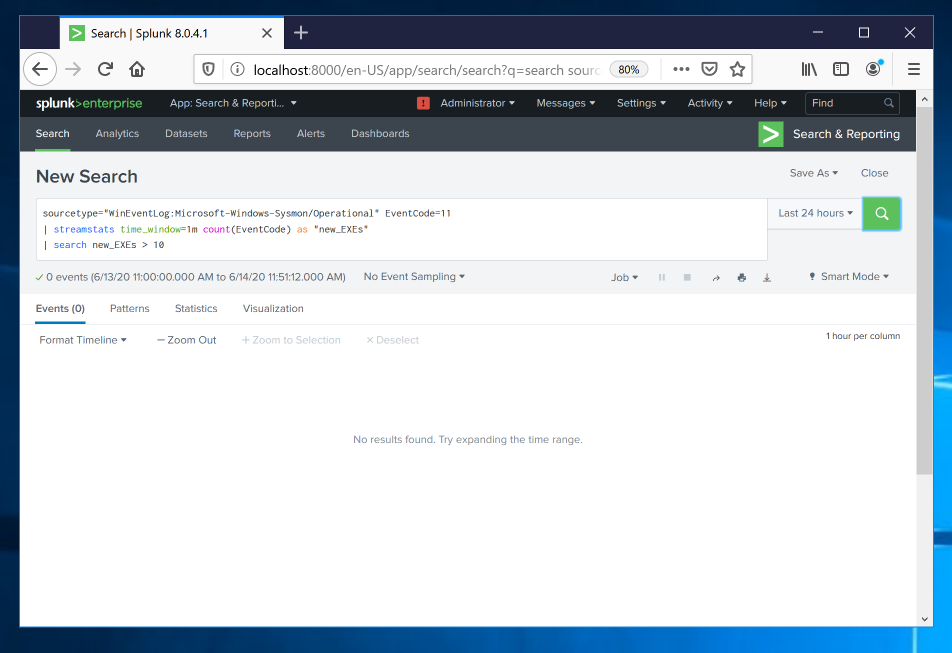This screenshot has width=952, height=653.
Task: Go to the browser home page
Action: pyautogui.click(x=137, y=69)
